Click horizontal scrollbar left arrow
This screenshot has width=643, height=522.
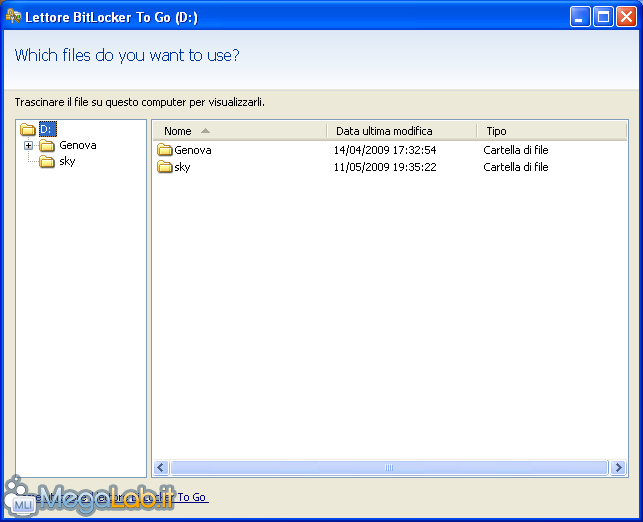[161, 467]
